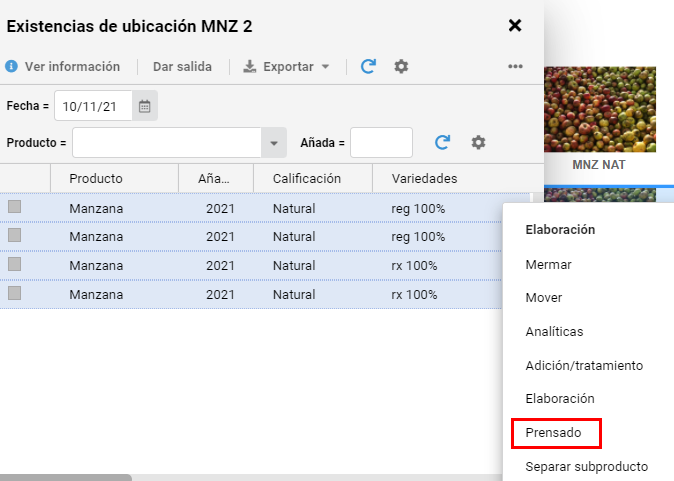
Task: Refresh filters using reload icon beside Añada
Action: pyautogui.click(x=442, y=142)
